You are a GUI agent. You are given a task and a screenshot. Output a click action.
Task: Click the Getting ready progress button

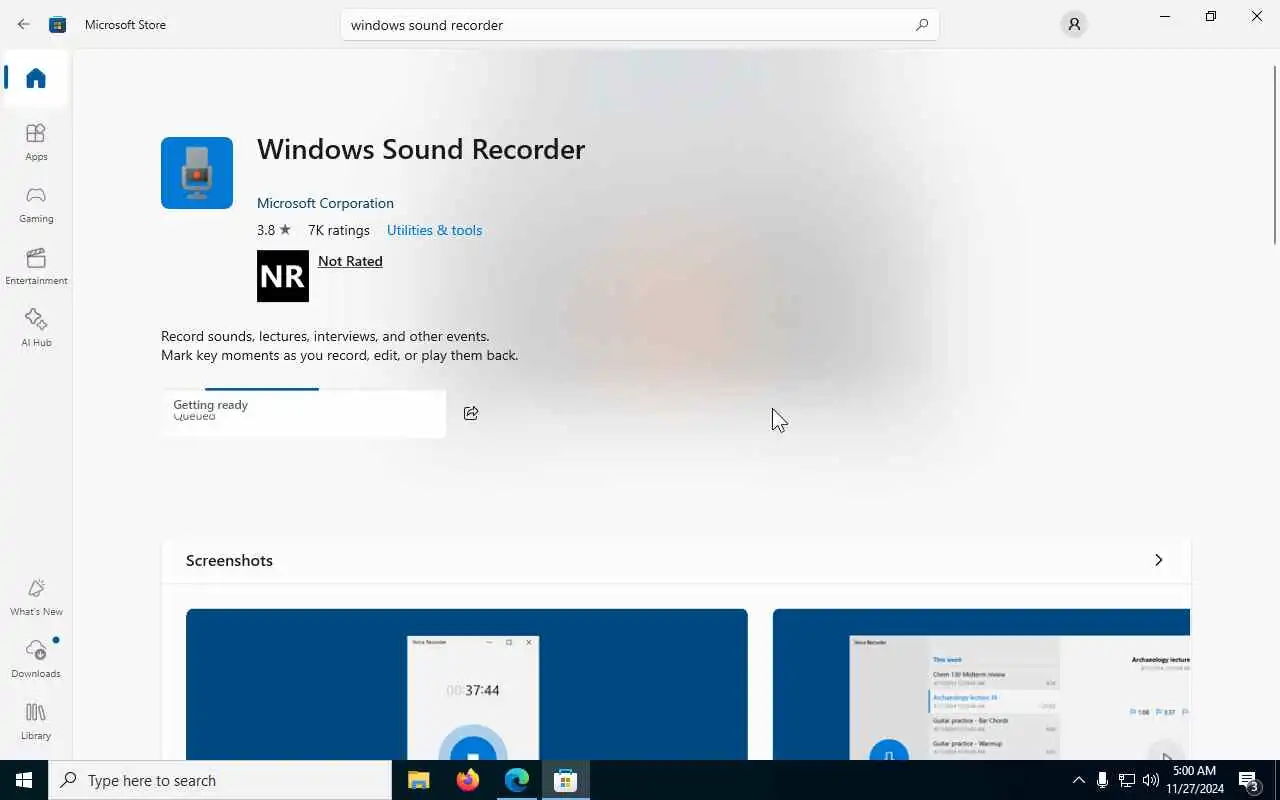click(304, 412)
